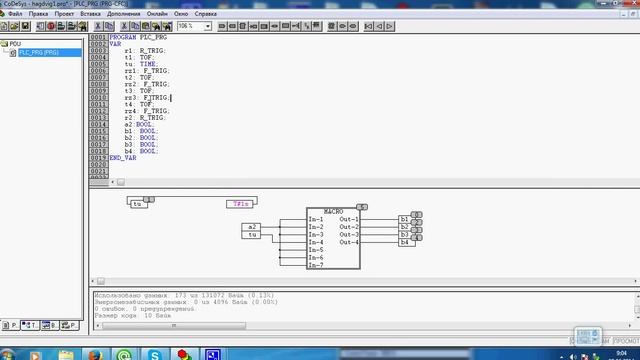Click the right triangle toolbar arrow icon
This screenshot has height=360, width=640.
(390, 26)
